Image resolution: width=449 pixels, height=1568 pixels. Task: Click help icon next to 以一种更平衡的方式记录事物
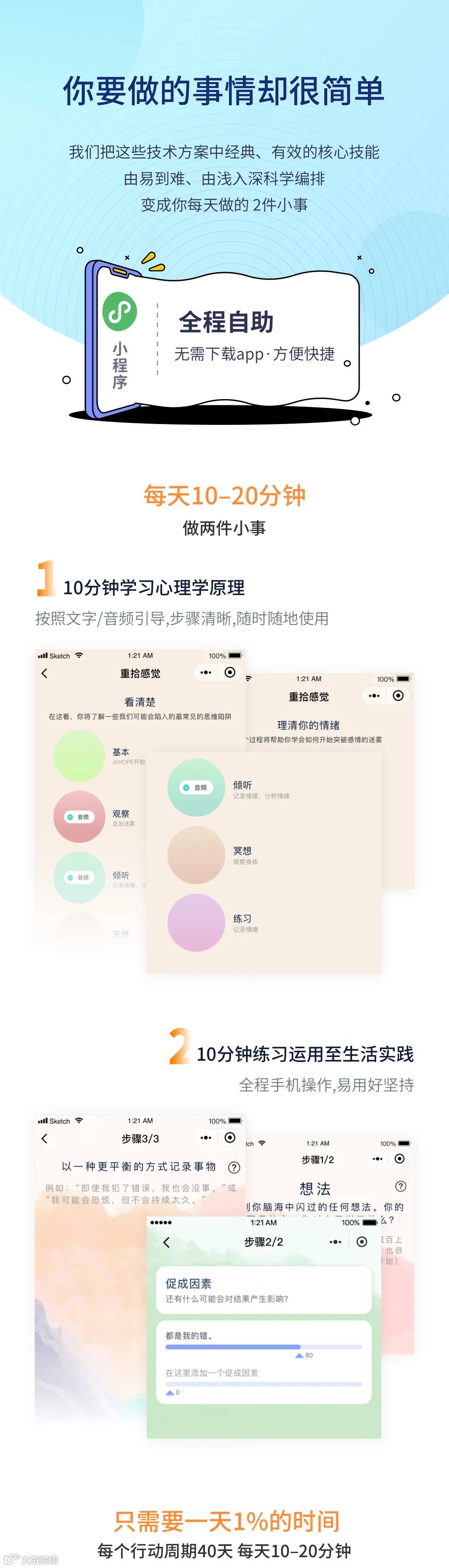click(234, 1167)
